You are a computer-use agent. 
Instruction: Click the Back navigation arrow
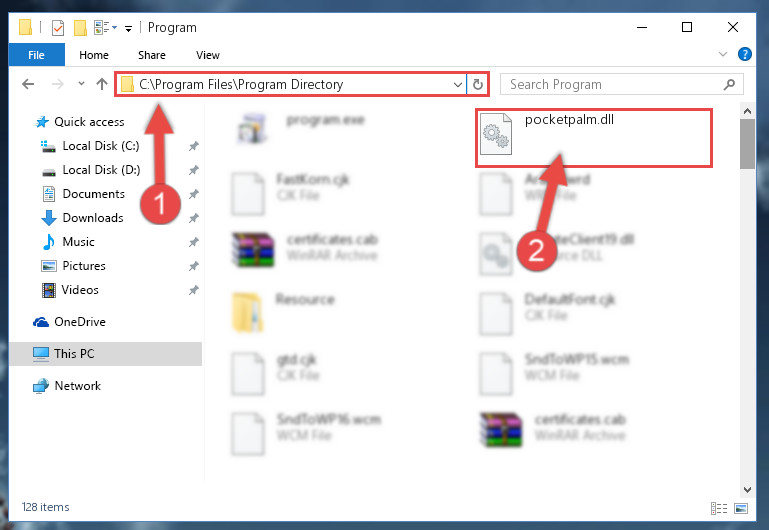28,84
